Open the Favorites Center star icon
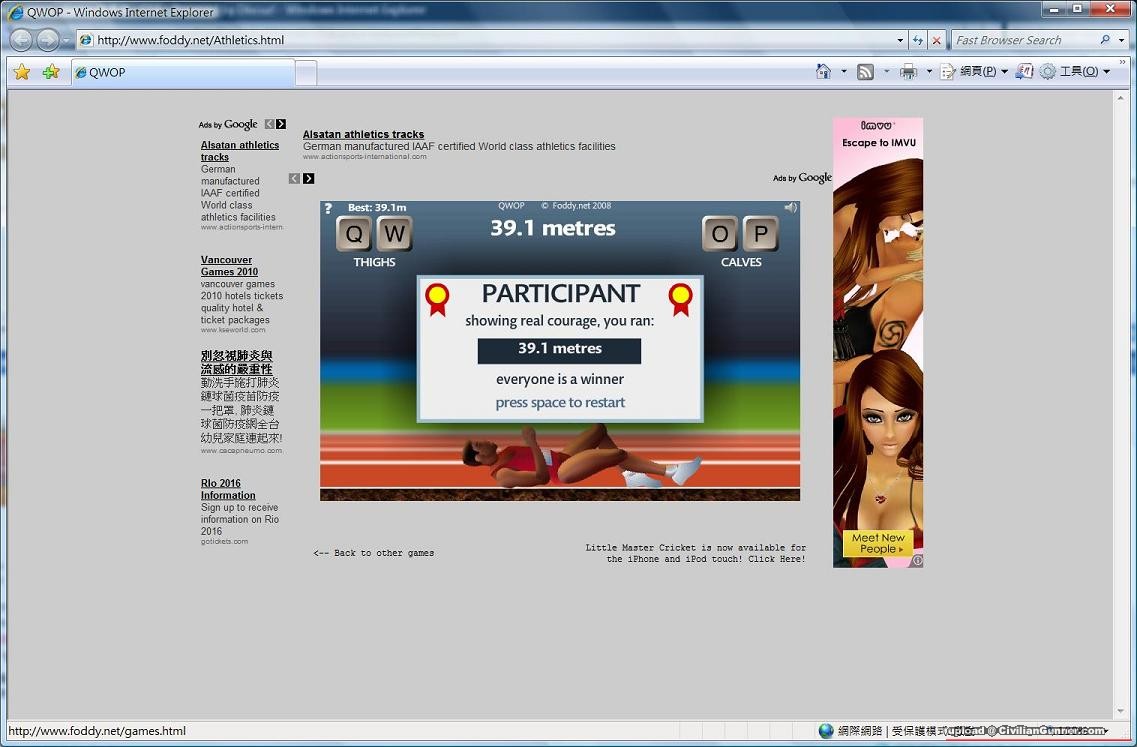The image size is (1137, 747). [x=22, y=72]
